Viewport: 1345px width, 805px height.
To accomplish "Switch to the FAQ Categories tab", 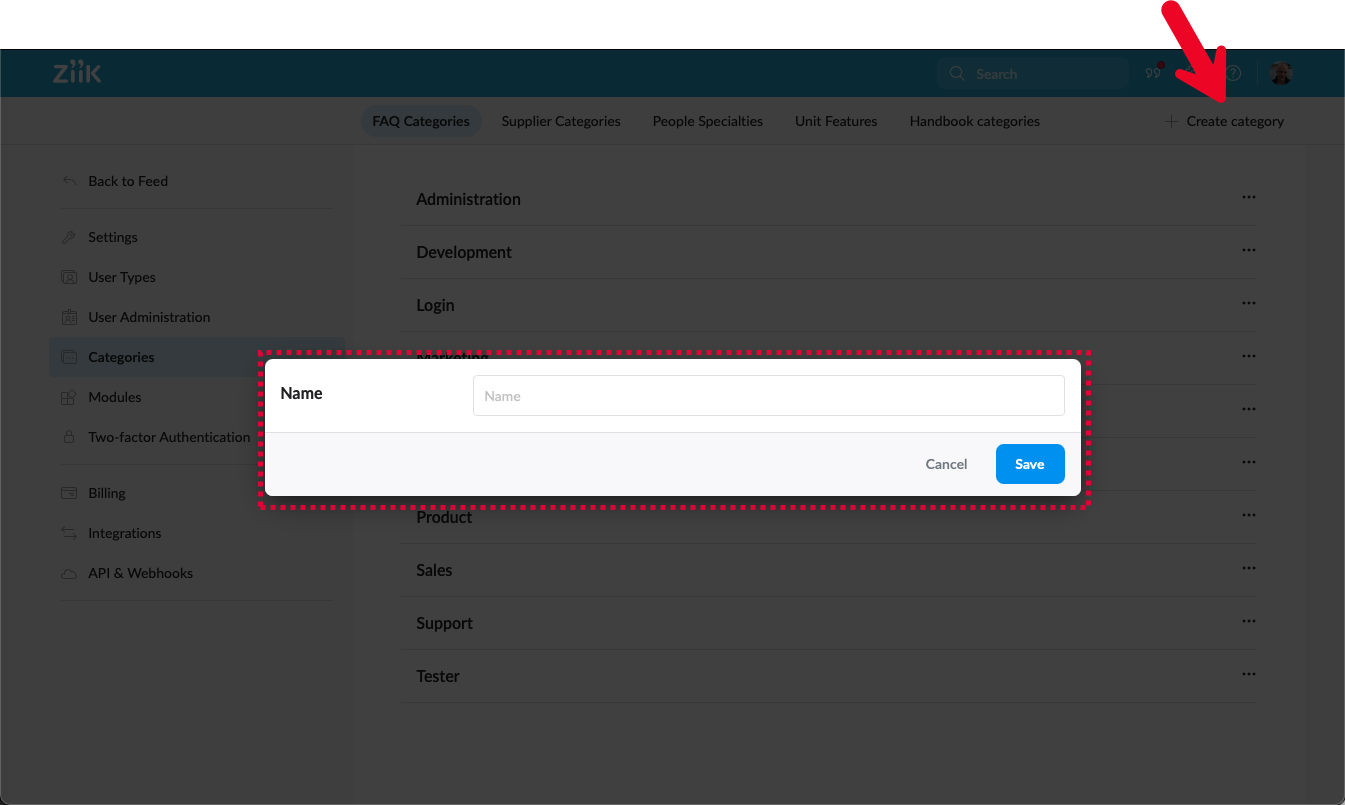I will coord(421,121).
